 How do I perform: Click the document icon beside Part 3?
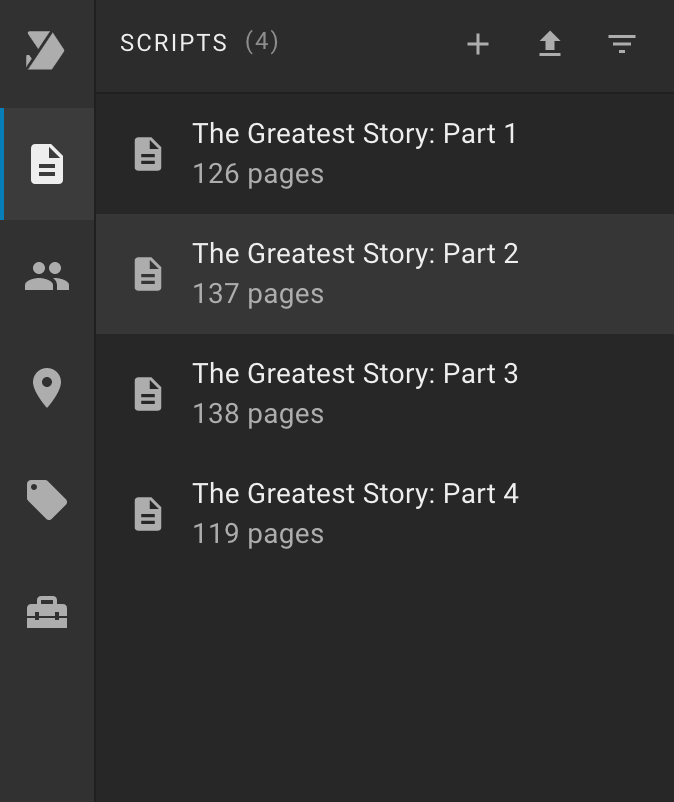pos(148,394)
